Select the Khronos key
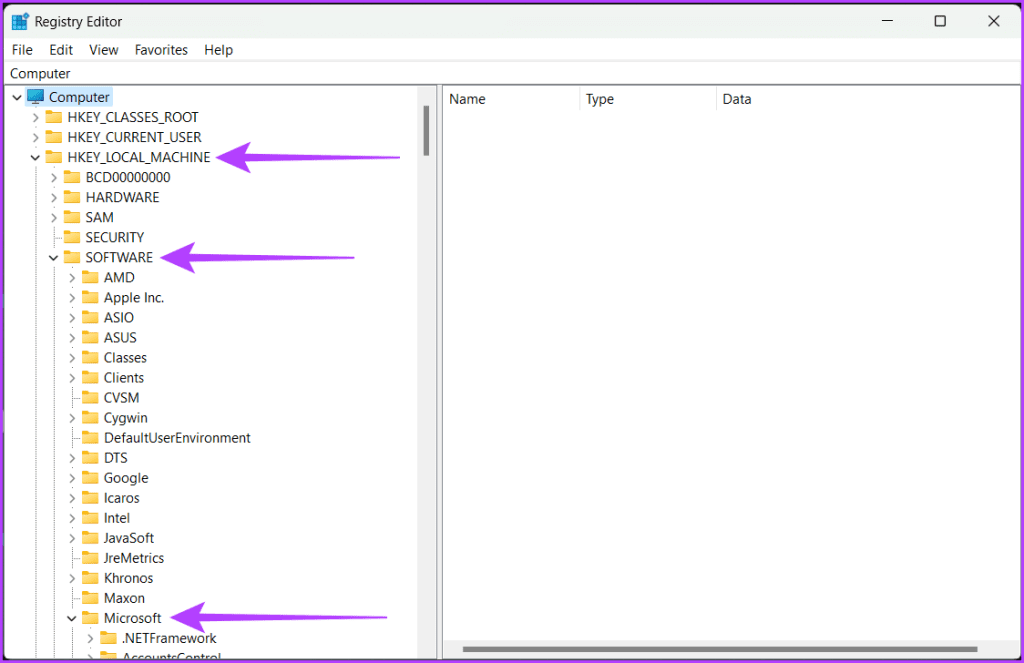 point(128,578)
